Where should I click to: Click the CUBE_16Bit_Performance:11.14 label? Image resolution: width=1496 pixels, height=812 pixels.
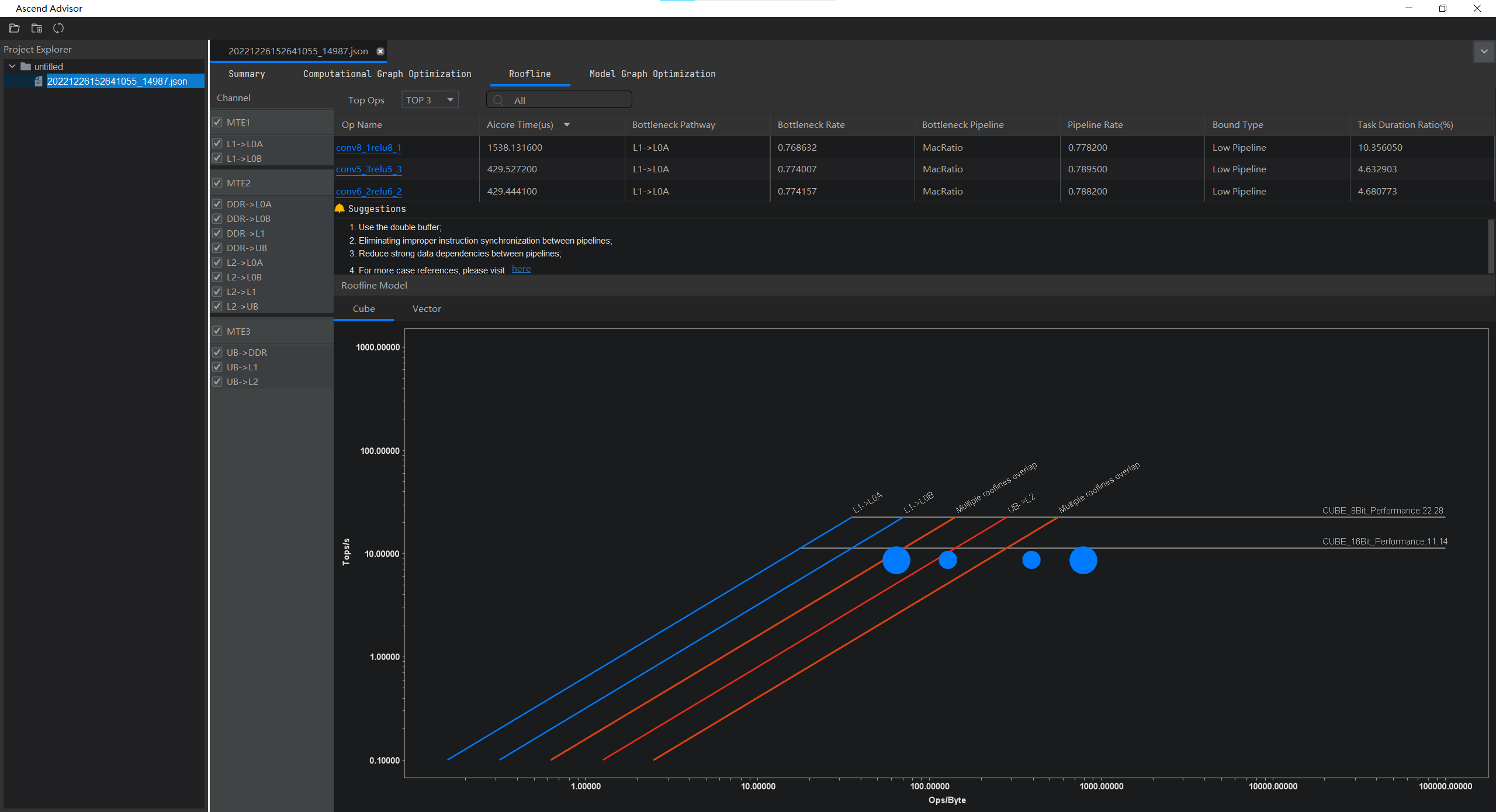click(1385, 542)
